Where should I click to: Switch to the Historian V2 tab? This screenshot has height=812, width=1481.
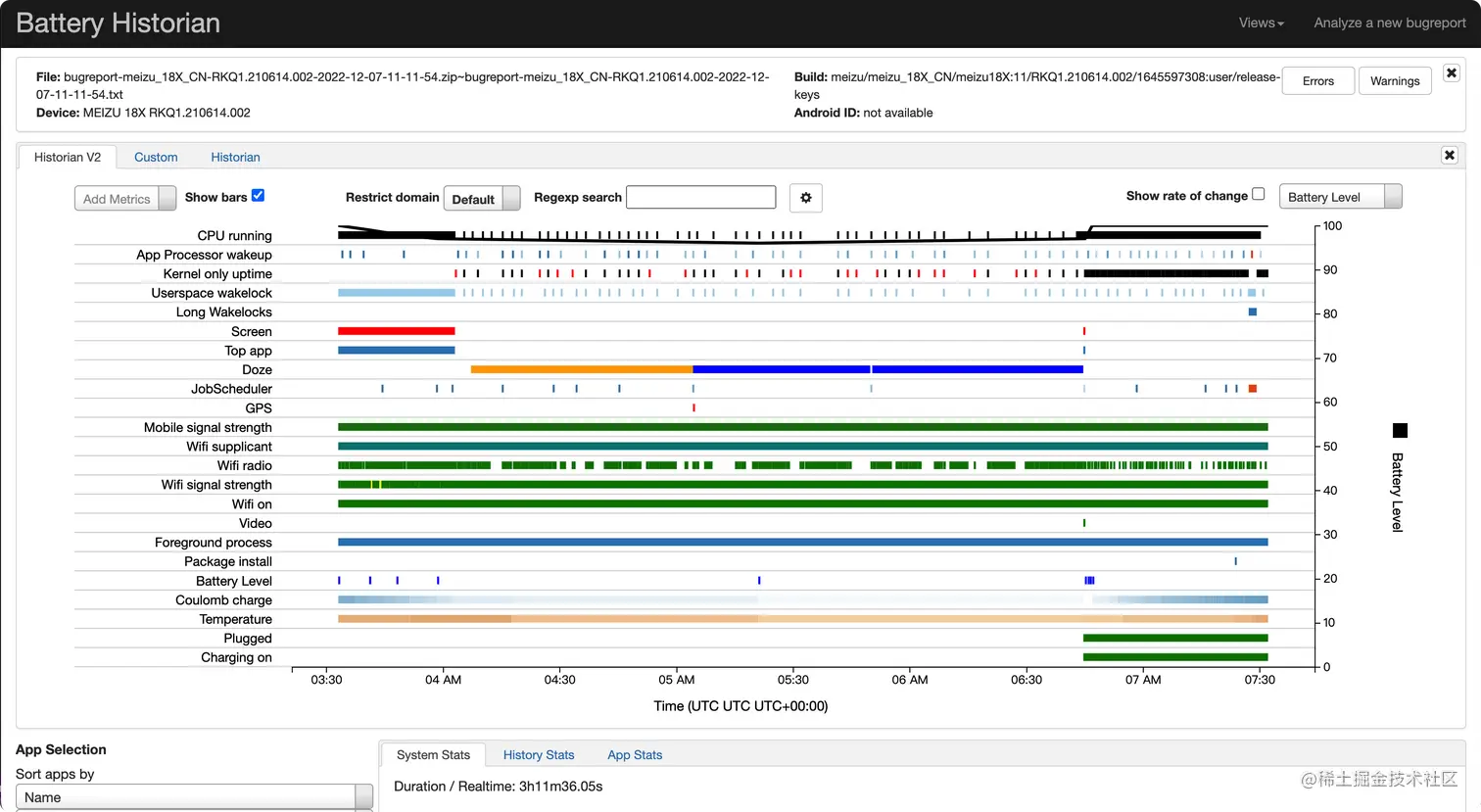[x=68, y=157]
